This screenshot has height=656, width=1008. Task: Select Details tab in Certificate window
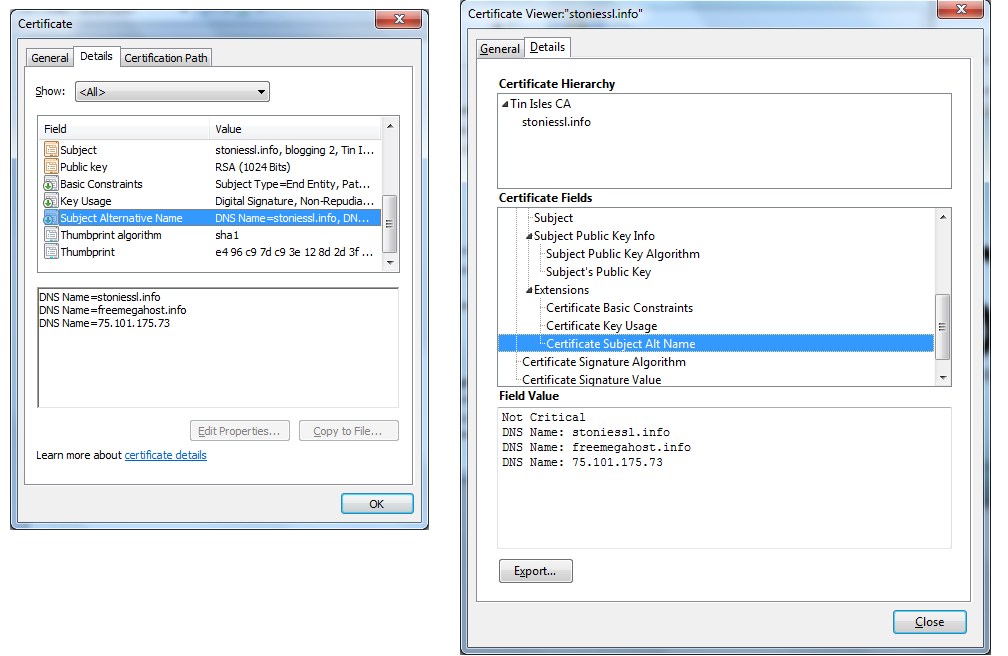(96, 56)
